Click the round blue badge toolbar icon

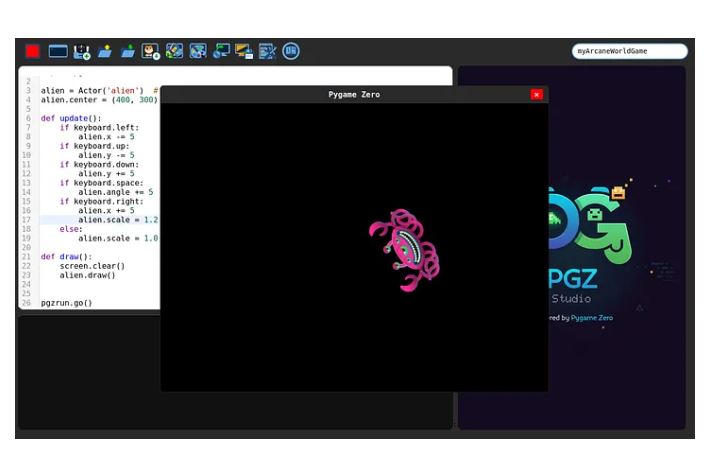point(291,51)
